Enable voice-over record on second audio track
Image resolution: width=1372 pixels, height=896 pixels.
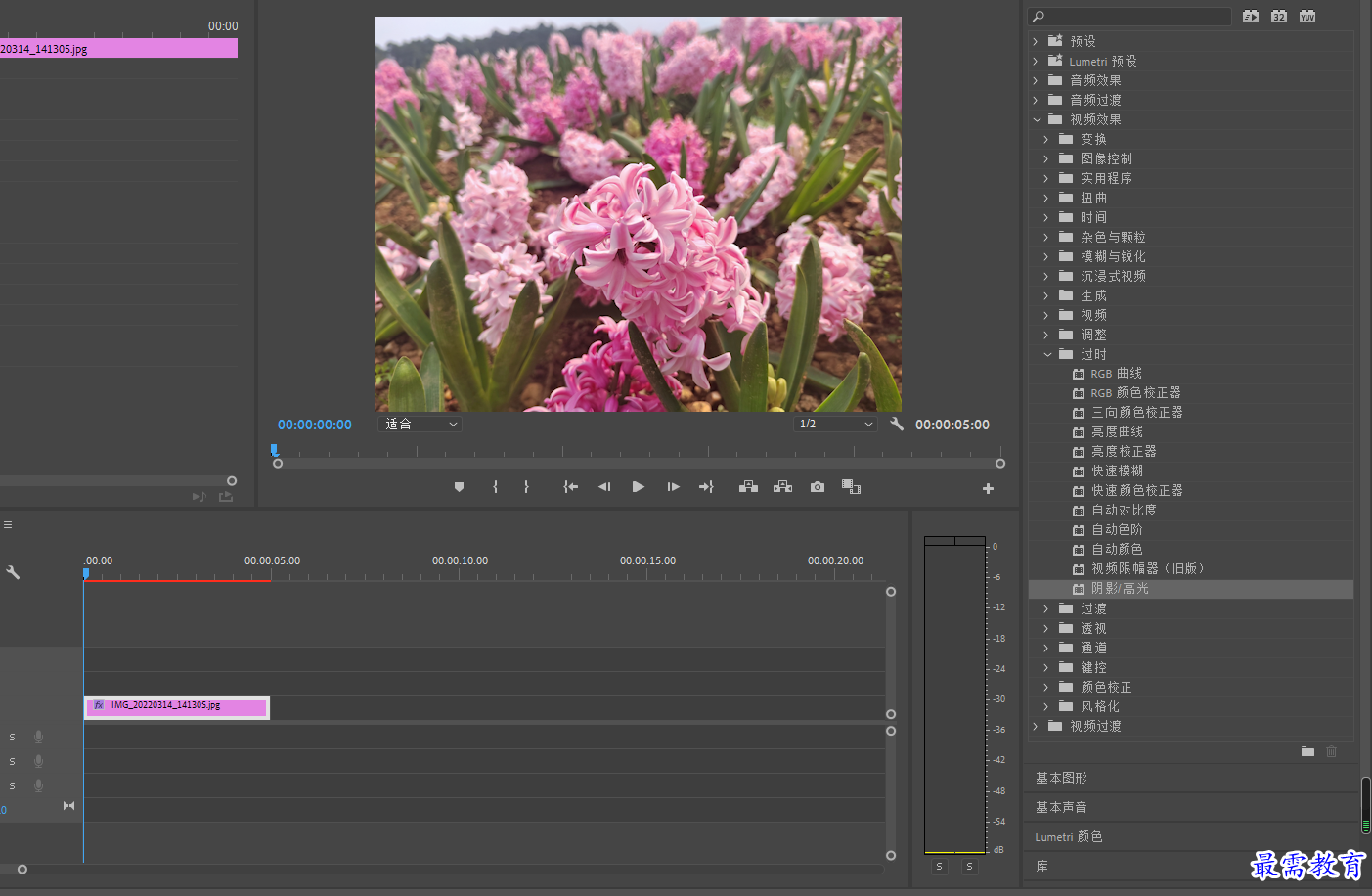39,762
